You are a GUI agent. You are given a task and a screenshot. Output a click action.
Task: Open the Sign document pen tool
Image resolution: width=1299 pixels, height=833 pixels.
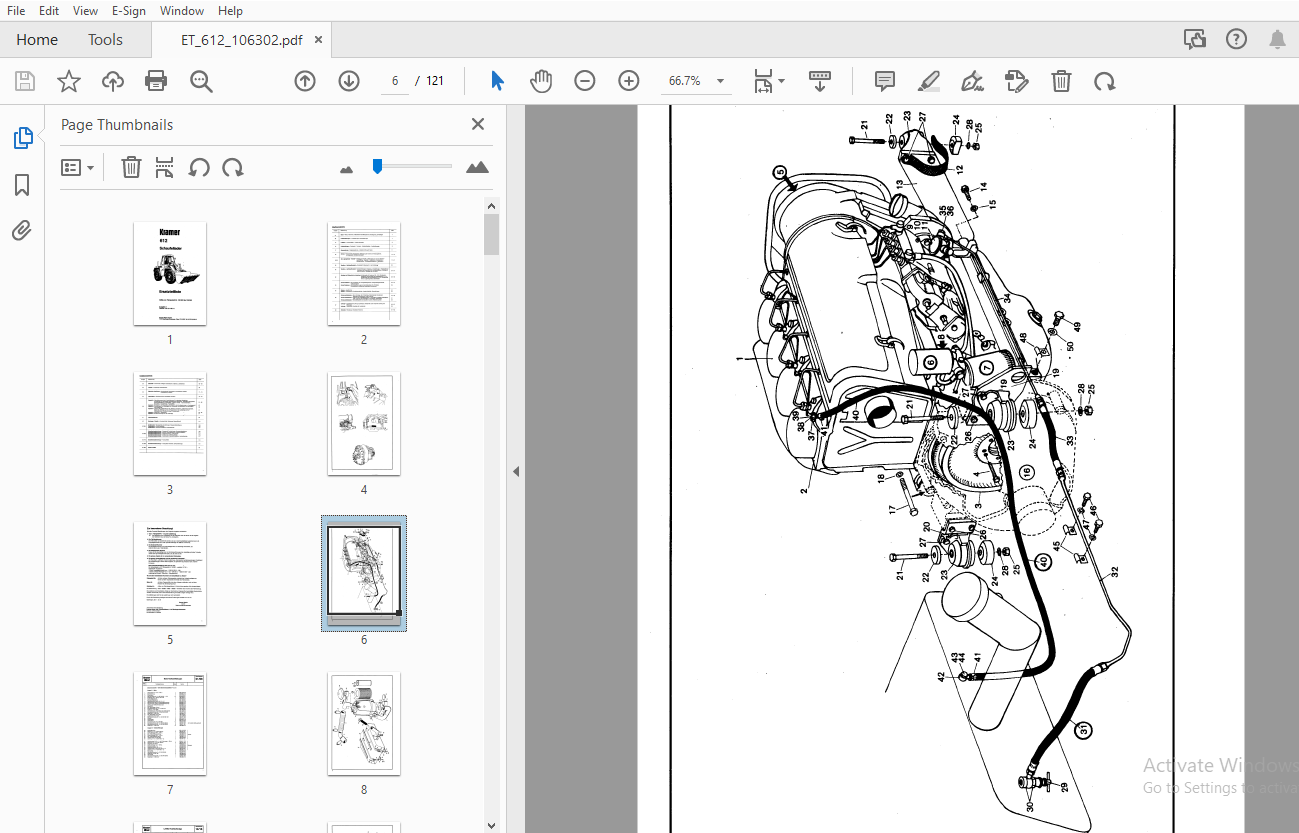(972, 81)
